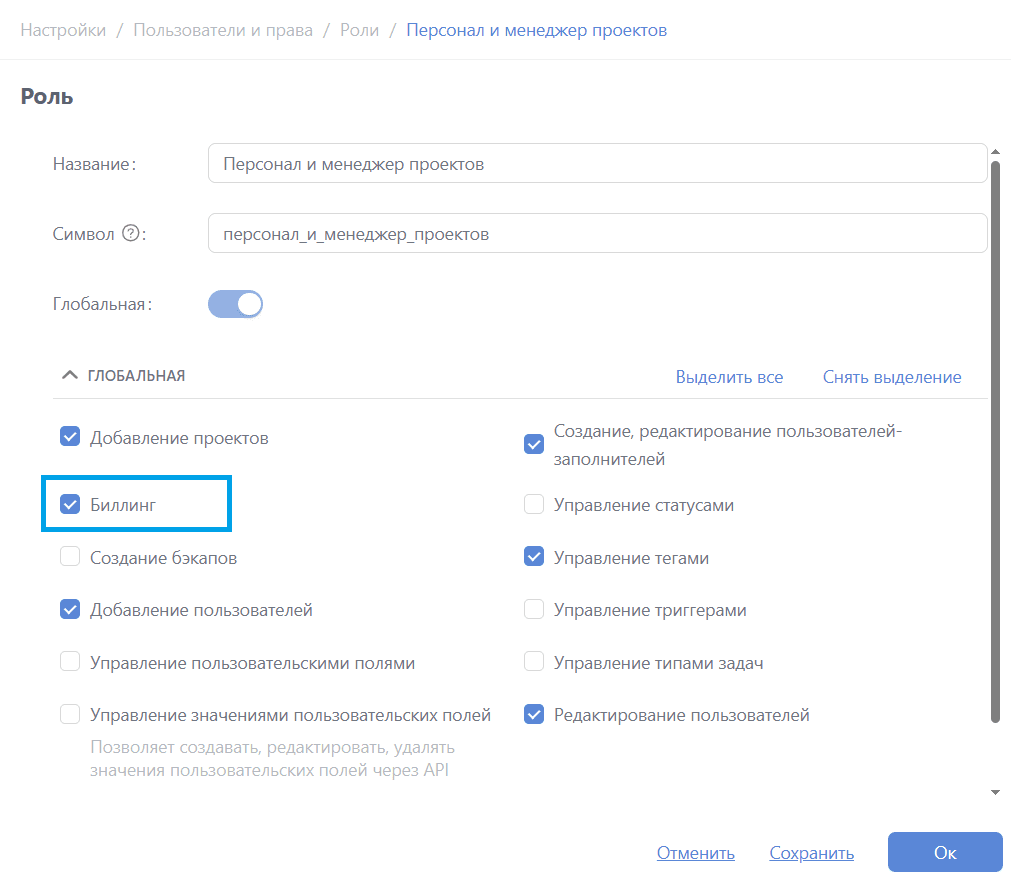Click the scrollbar down arrow
Viewport: 1011px width, 884px height.
coord(995,792)
